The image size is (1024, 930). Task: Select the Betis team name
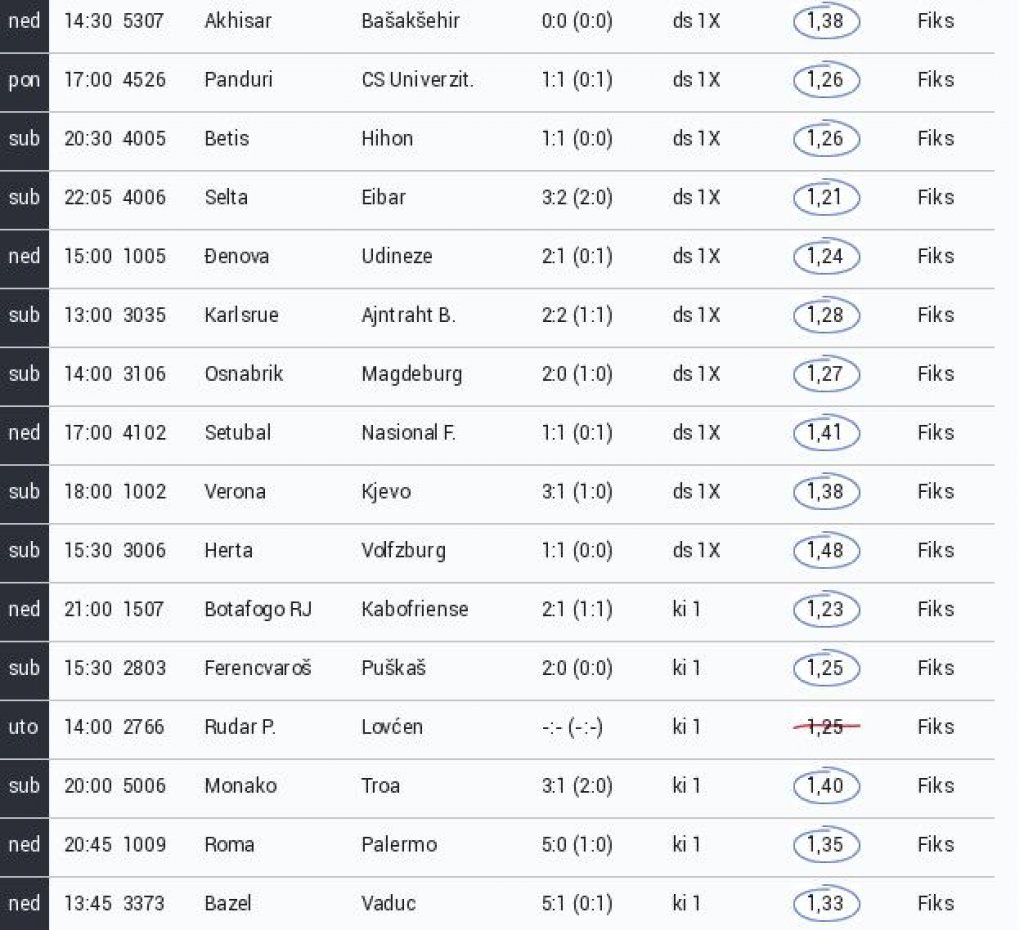[227, 138]
